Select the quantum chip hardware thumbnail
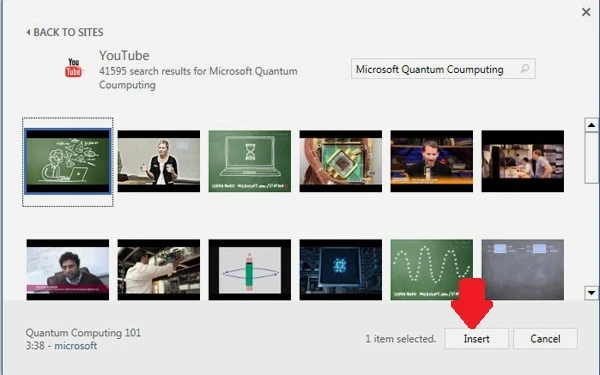 [x=341, y=161]
